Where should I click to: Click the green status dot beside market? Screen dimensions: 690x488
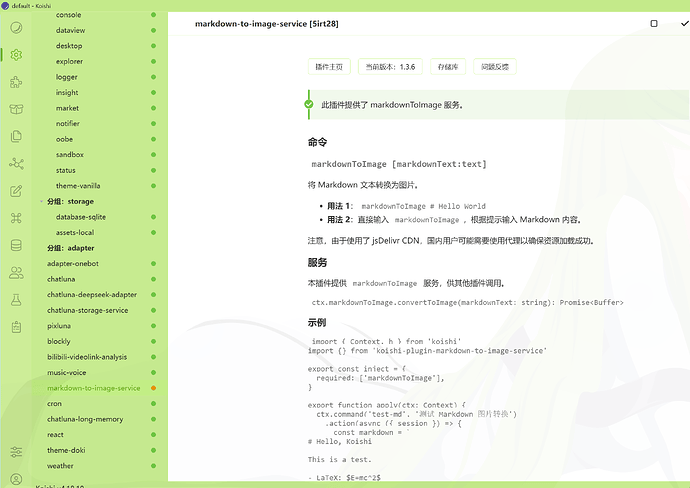(x=154, y=108)
